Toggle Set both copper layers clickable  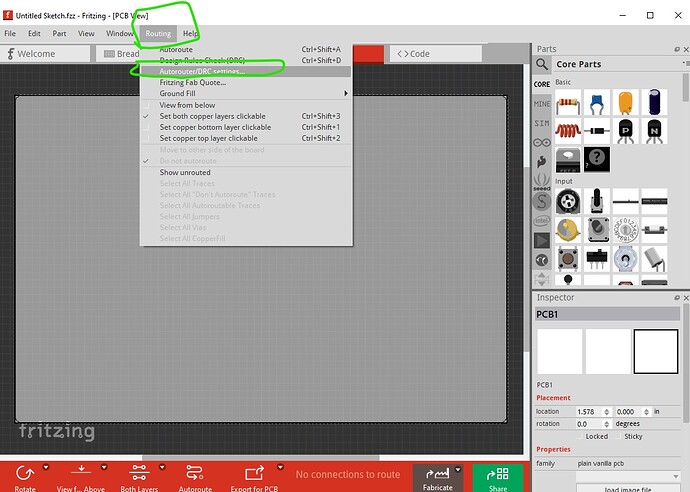246,116
